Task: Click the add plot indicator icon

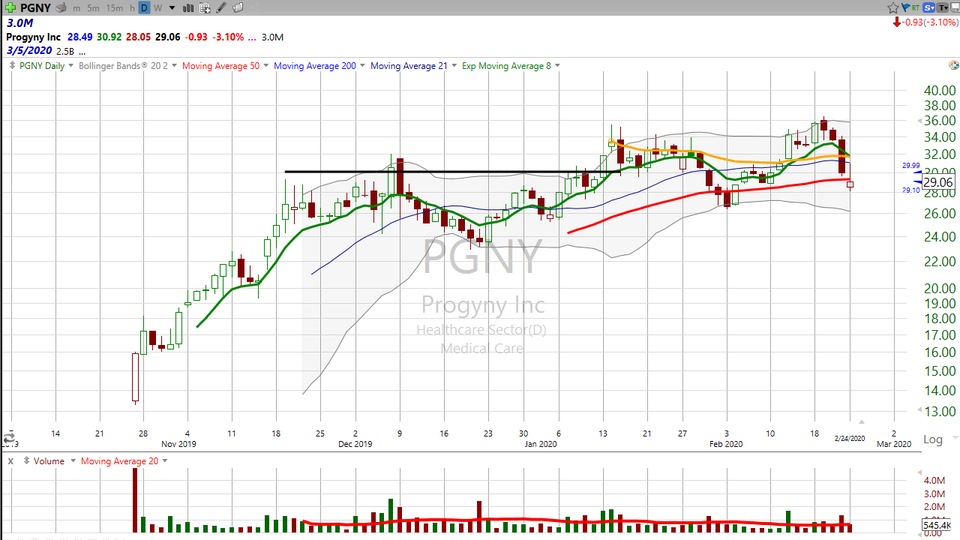Action: click(x=204, y=8)
